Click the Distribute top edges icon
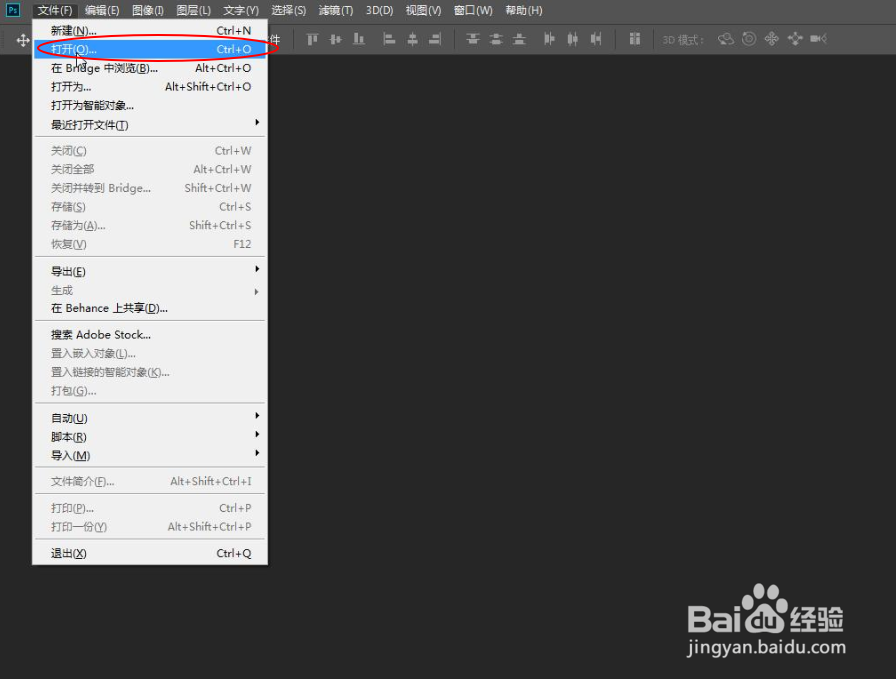 point(473,39)
